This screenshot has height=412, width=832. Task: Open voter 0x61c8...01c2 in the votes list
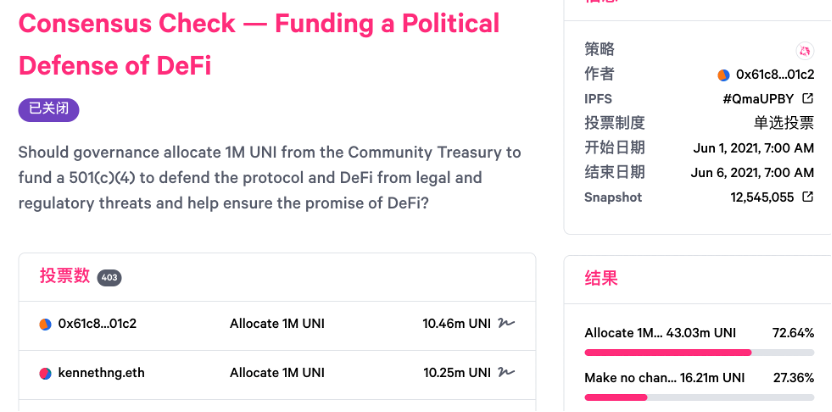tap(97, 324)
